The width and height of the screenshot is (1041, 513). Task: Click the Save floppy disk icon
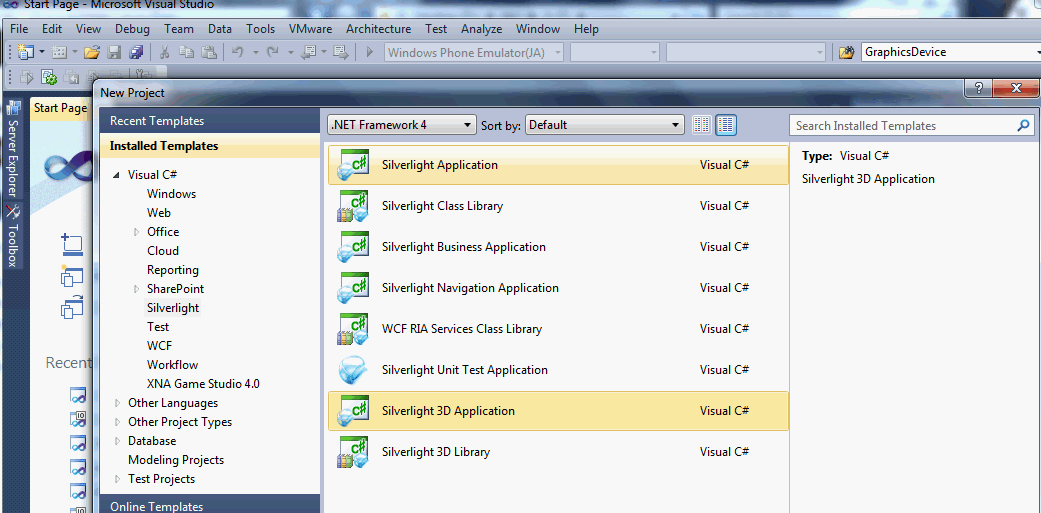[114, 52]
